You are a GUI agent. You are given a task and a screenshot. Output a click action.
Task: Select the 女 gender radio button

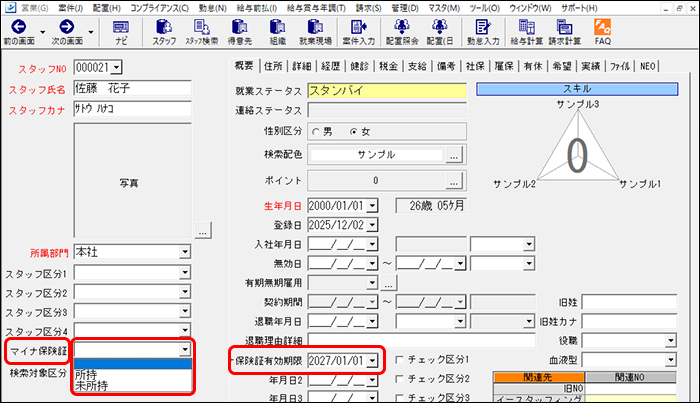pyautogui.click(x=354, y=132)
